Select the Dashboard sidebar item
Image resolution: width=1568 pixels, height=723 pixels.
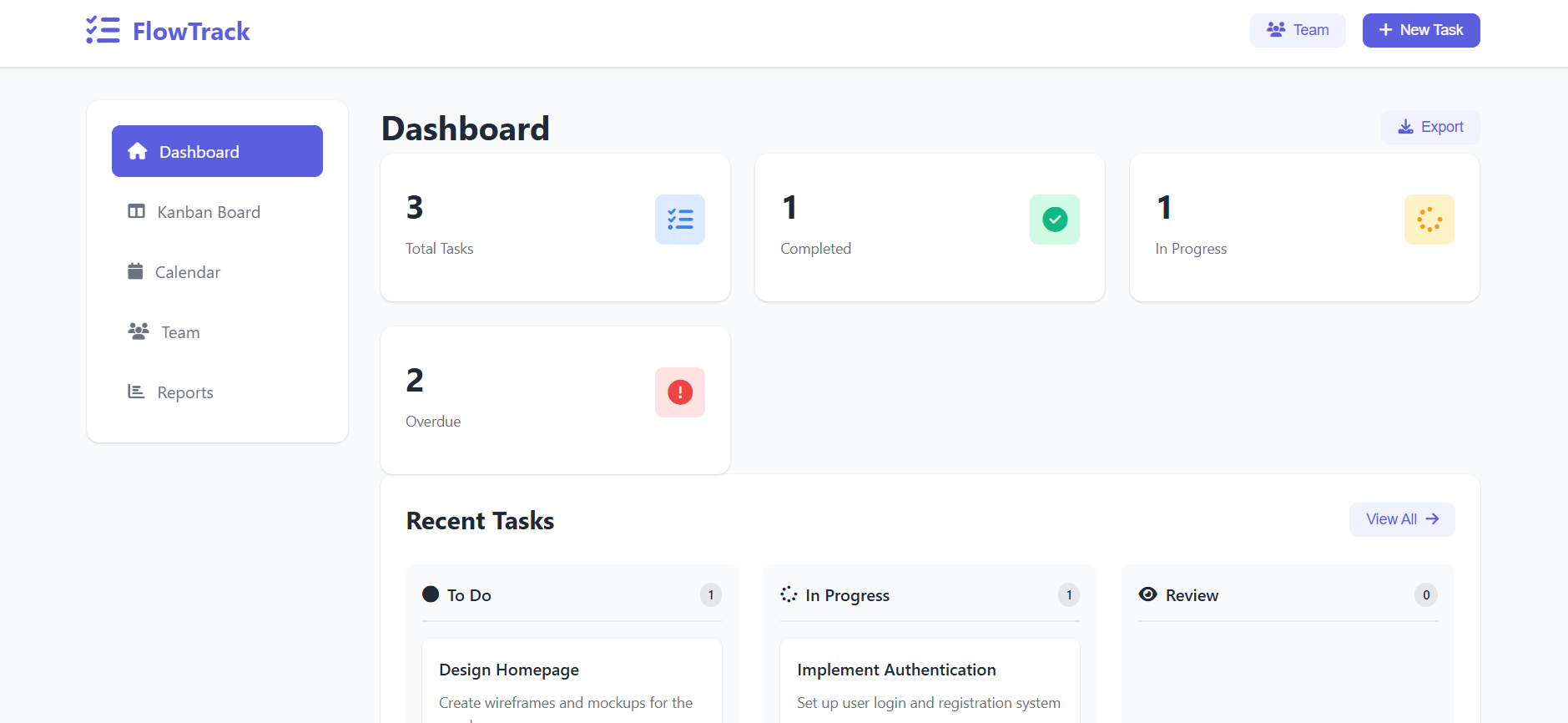pyautogui.click(x=217, y=151)
